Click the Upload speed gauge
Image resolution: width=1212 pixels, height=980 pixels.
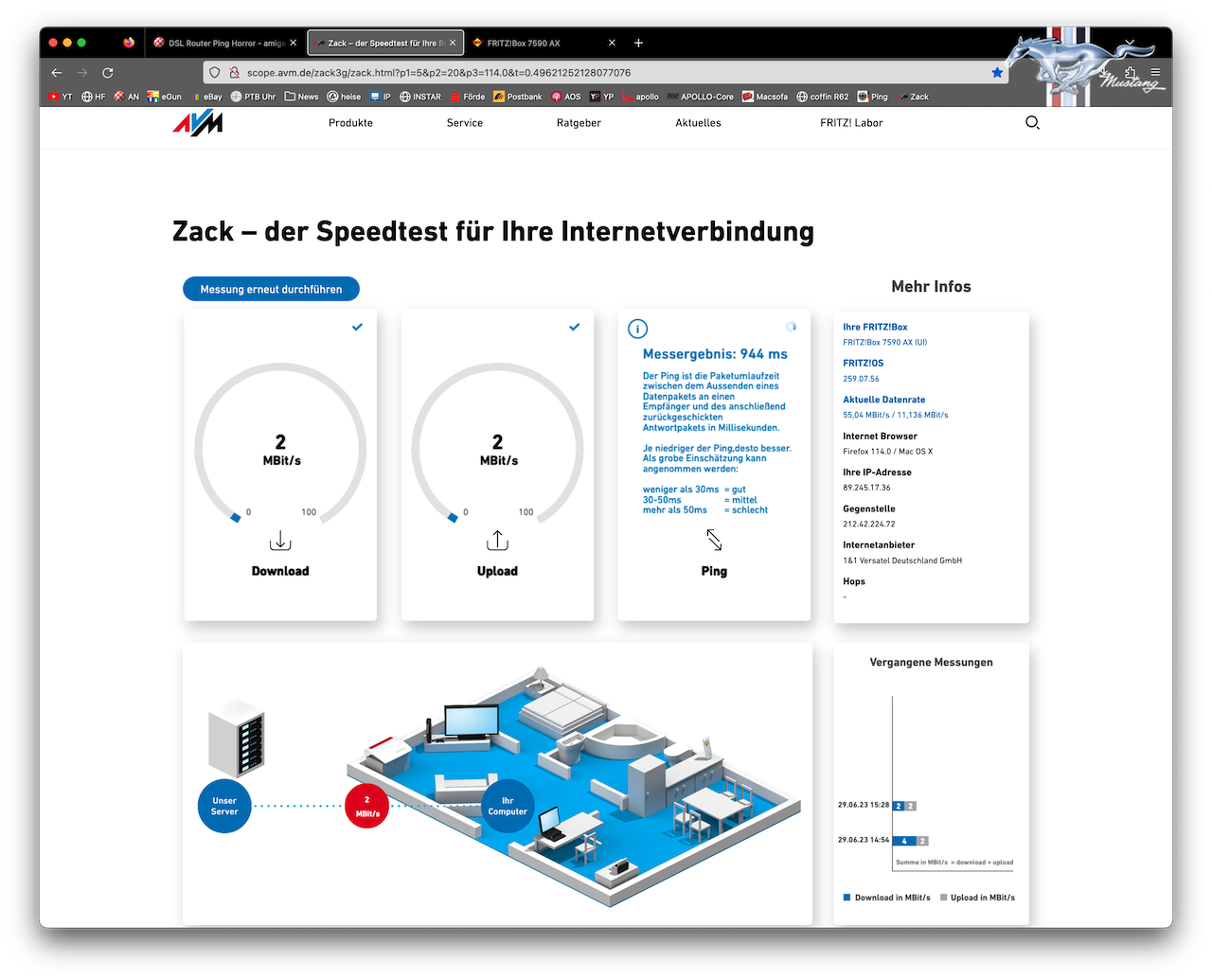(497, 443)
